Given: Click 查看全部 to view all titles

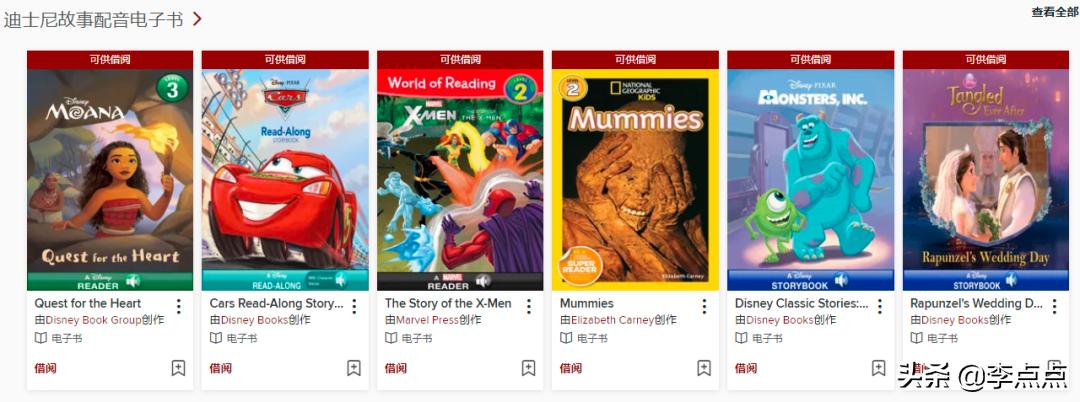Looking at the screenshot, I should 1055,12.
